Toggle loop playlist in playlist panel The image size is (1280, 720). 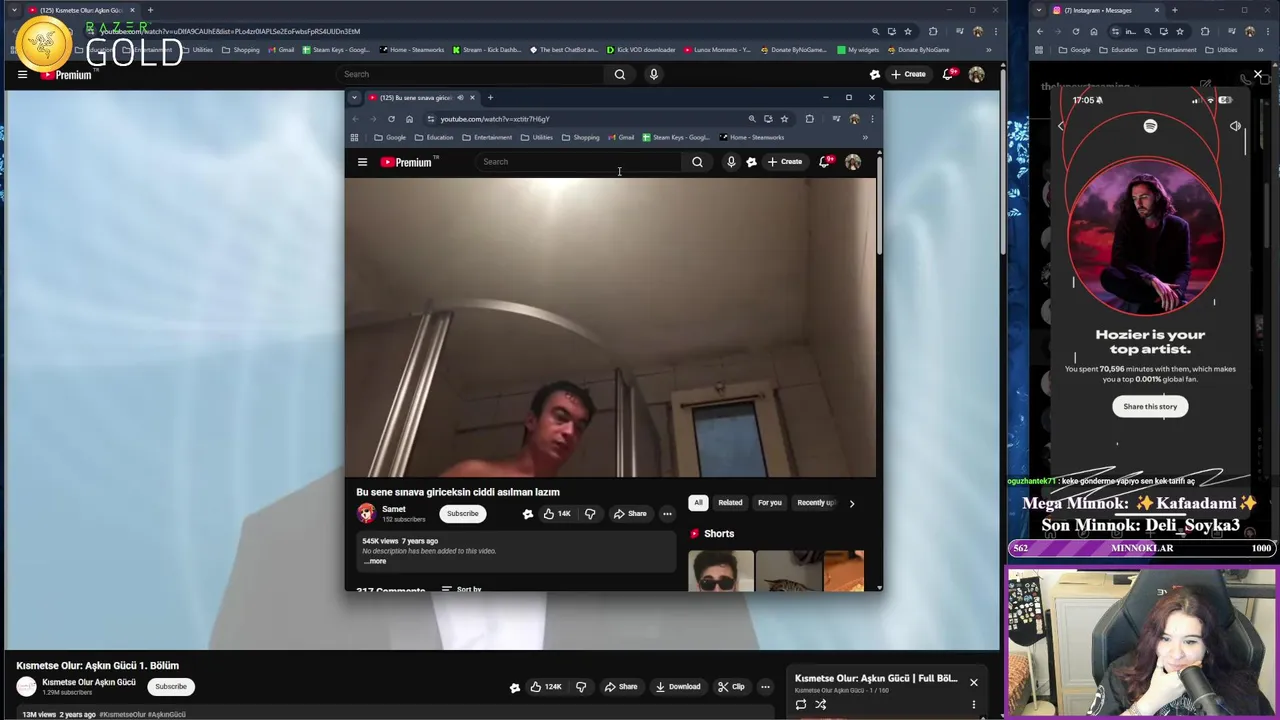click(x=800, y=705)
